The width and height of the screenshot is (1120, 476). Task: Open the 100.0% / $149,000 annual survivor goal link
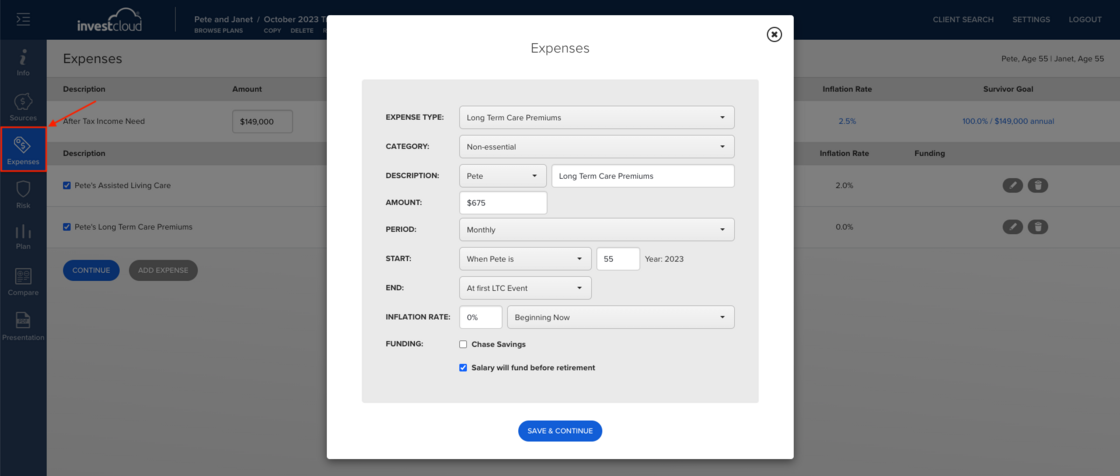point(1008,122)
